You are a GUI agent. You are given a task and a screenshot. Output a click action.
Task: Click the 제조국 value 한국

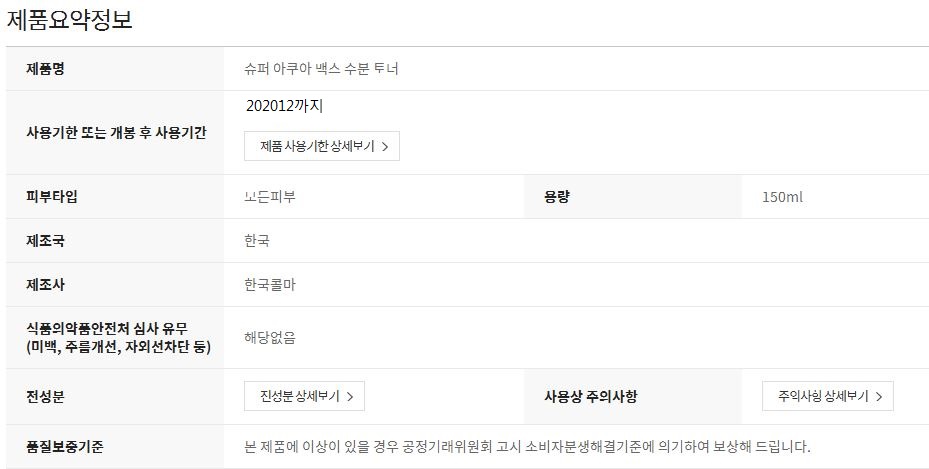tap(257, 240)
